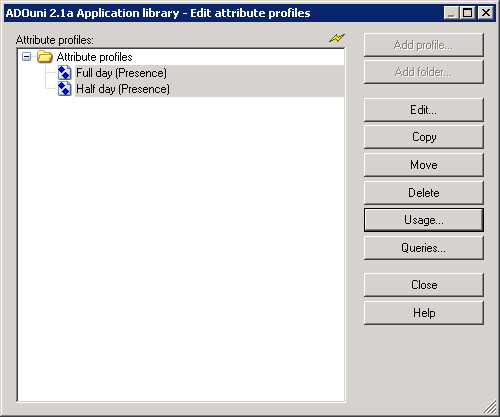
Task: Select the Full day (Presence) profile
Action: (121, 73)
